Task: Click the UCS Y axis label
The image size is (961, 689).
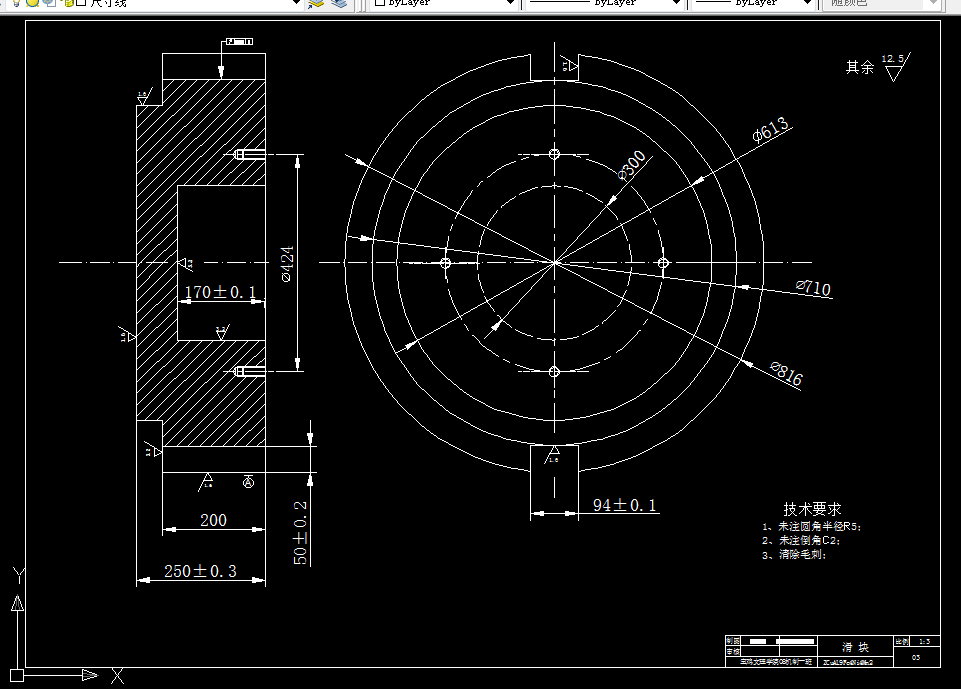Action: point(18,576)
